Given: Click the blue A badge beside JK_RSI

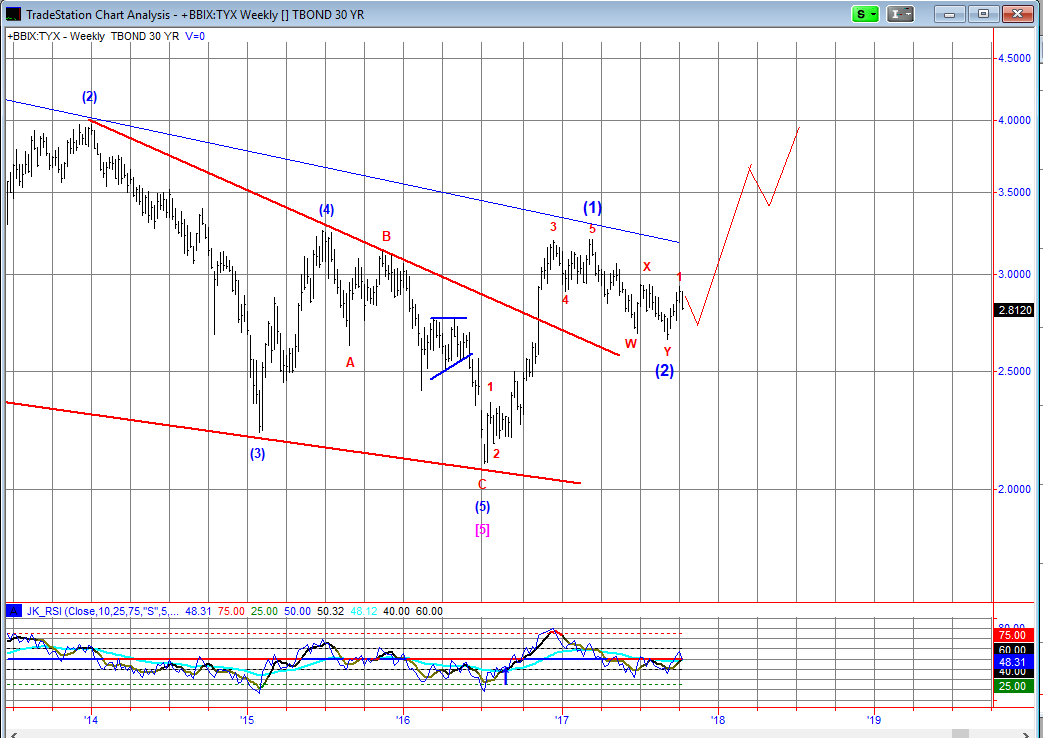Looking at the screenshot, I should [15, 611].
